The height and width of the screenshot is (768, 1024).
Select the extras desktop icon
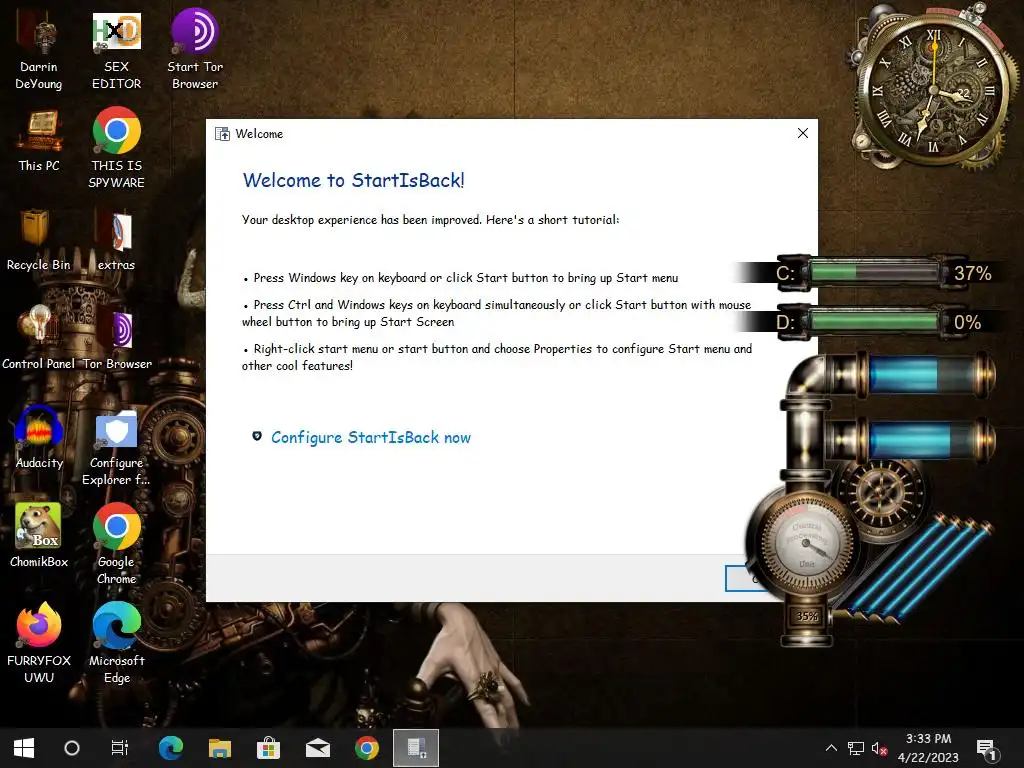pyautogui.click(x=116, y=240)
